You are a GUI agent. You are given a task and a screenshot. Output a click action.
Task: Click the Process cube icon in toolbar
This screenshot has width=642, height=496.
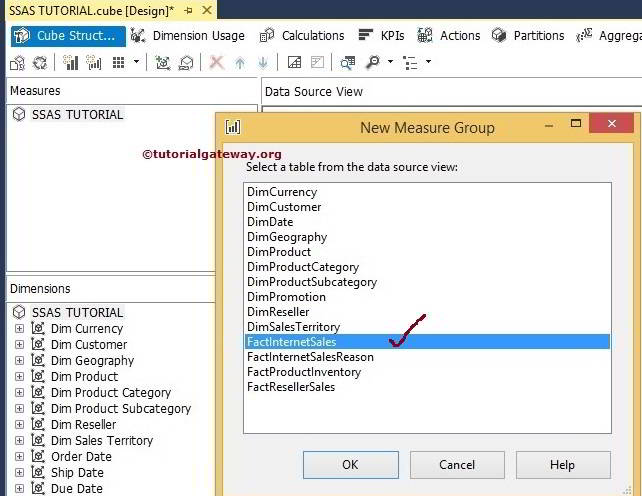click(18, 62)
